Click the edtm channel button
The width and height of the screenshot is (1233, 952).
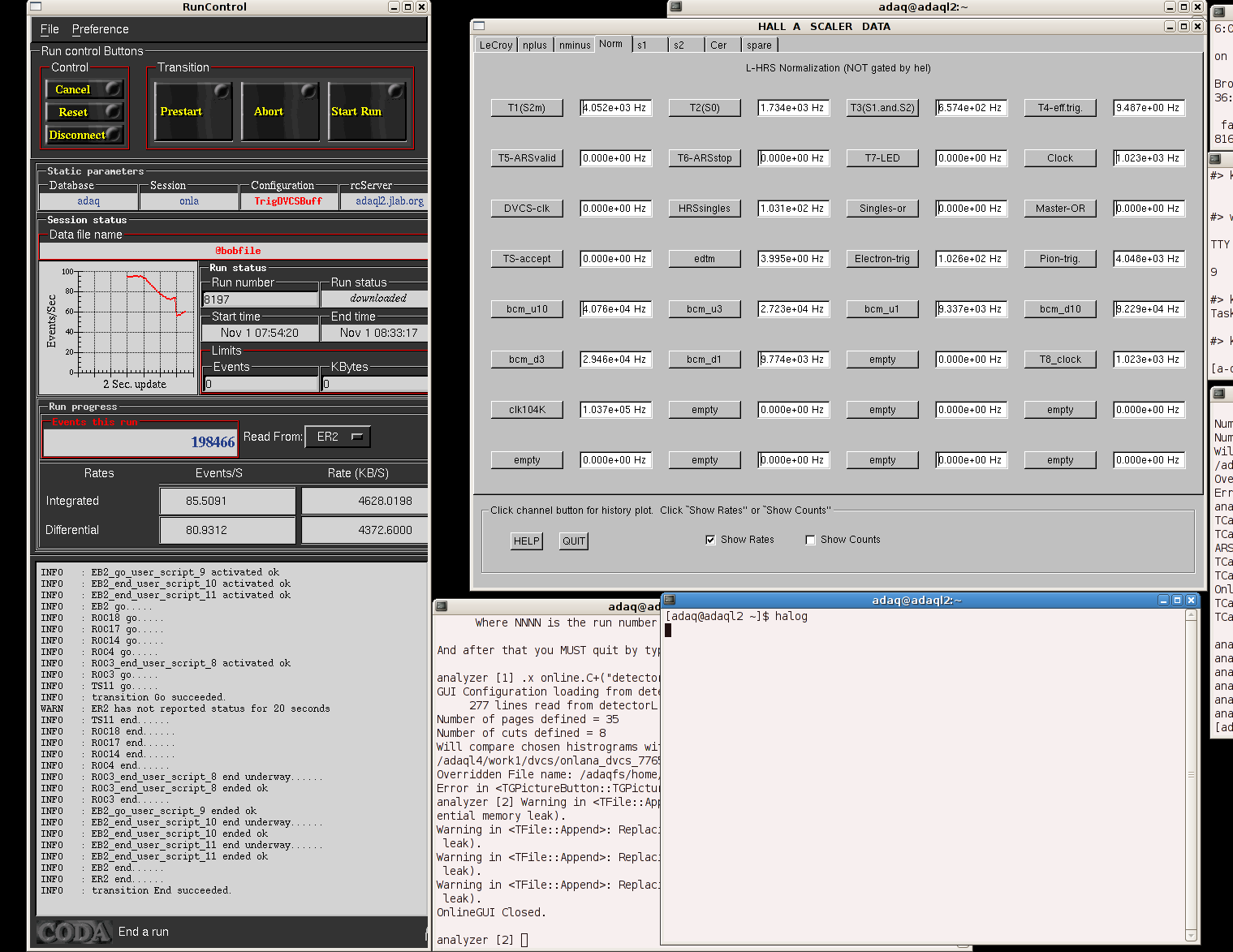705,259
